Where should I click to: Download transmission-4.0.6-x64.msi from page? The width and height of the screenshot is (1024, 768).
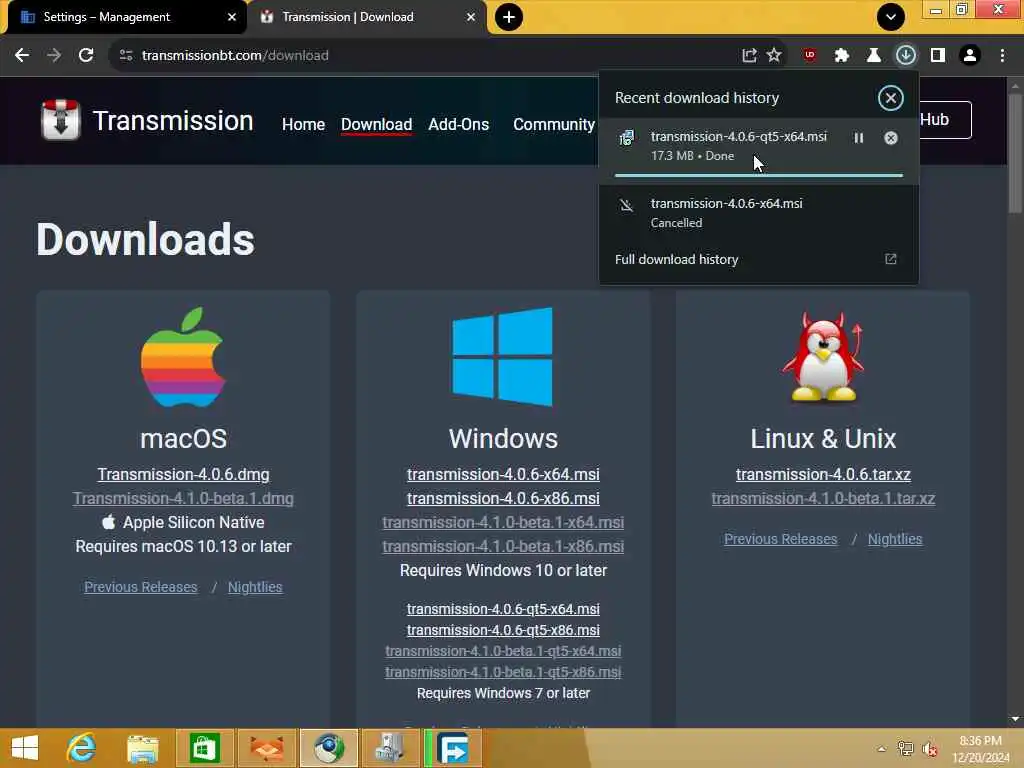click(x=503, y=475)
